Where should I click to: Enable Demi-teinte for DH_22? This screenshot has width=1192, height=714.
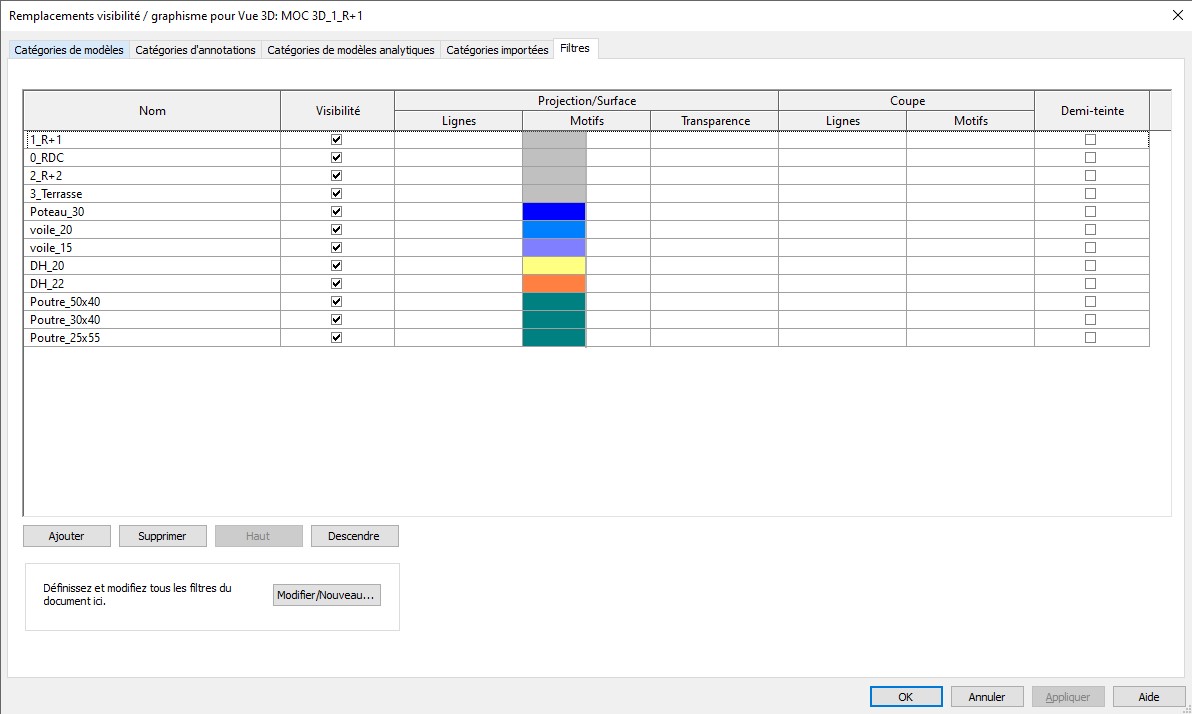(x=1090, y=284)
